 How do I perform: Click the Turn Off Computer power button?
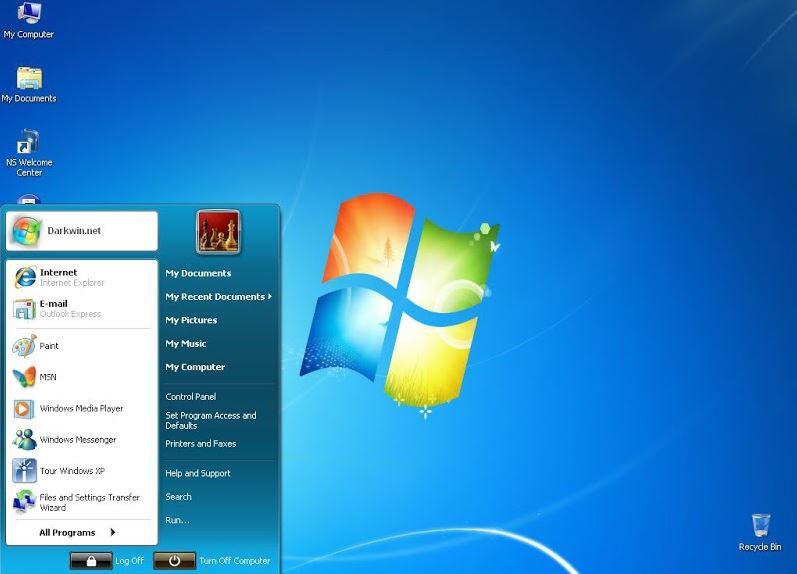[174, 561]
